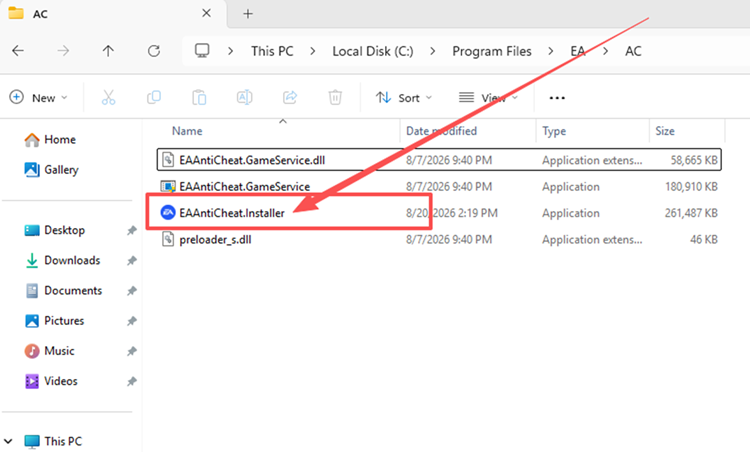
Task: Open Desktop quick access folder
Action: coord(55,230)
